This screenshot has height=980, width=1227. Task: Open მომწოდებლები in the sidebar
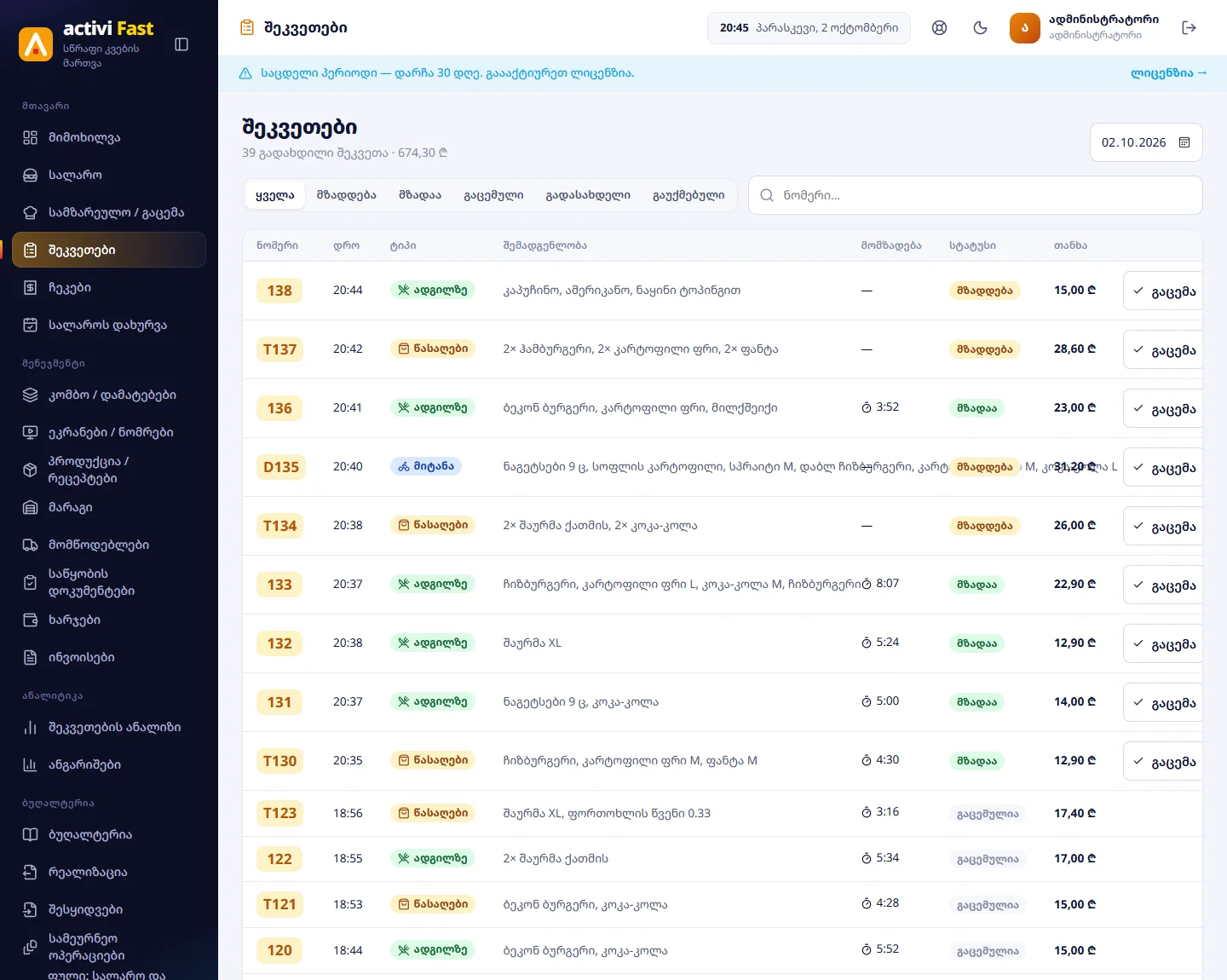coord(109,545)
